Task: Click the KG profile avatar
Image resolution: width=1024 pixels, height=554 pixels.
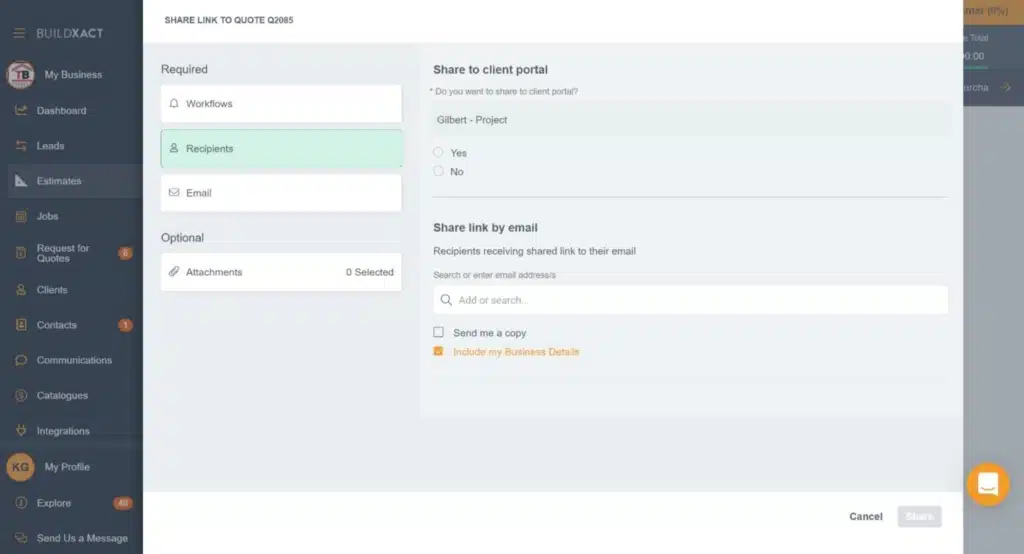Action: (20, 467)
